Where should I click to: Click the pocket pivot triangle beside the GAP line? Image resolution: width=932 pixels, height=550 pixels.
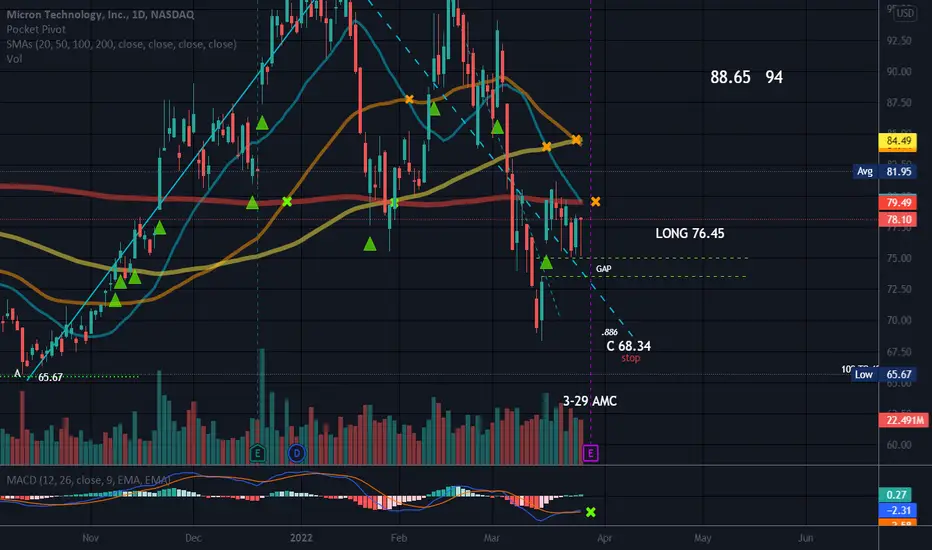[x=546, y=262]
